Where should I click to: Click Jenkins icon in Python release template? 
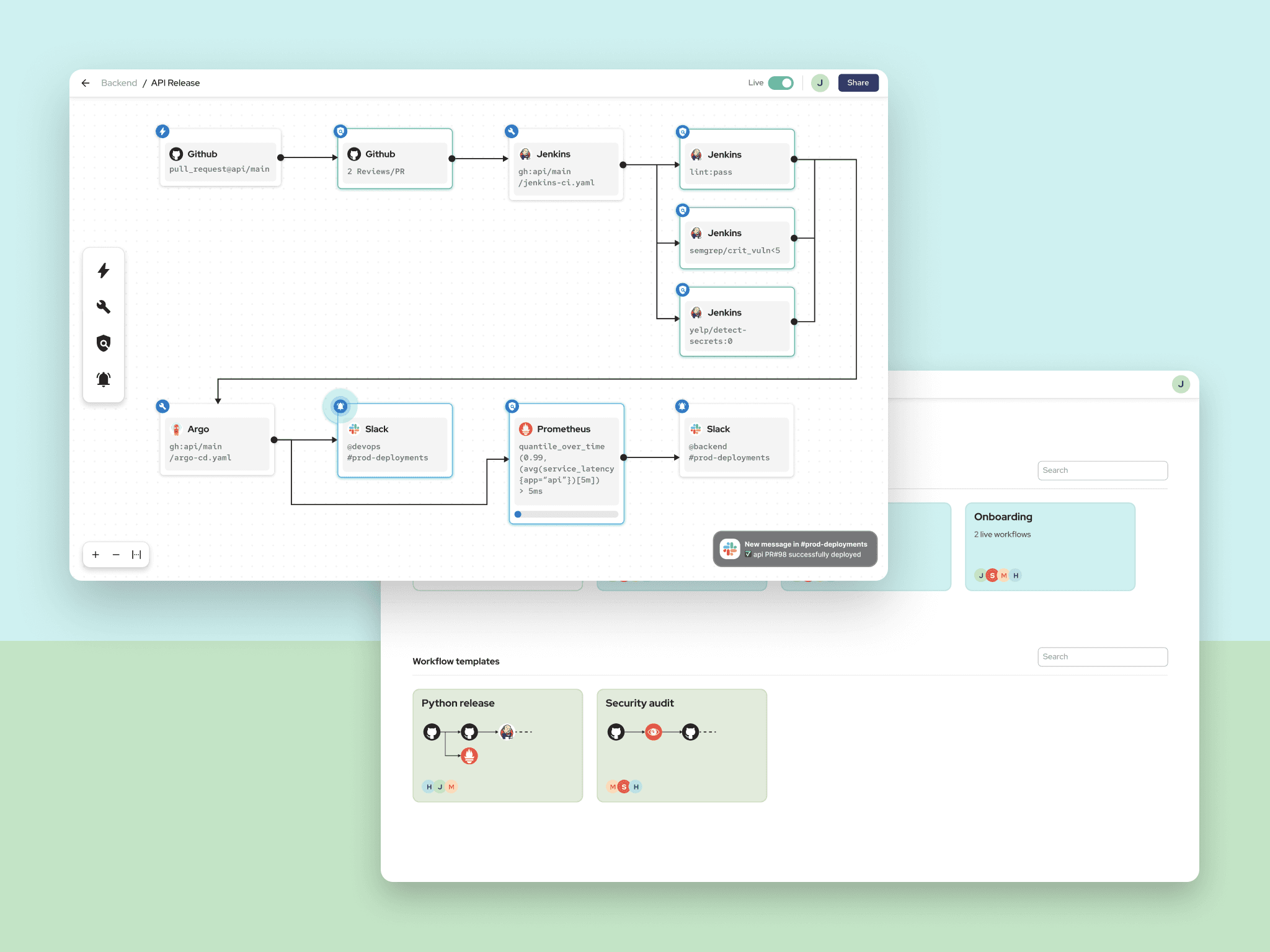[x=507, y=732]
